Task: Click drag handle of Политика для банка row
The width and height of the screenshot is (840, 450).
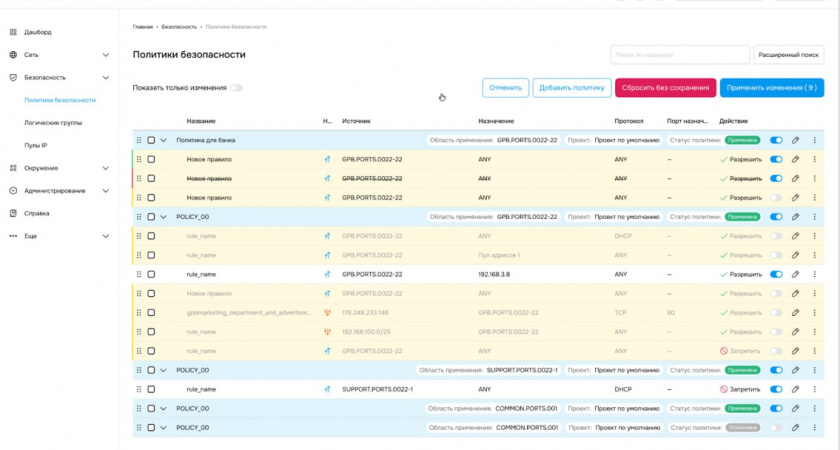Action: coord(139,141)
